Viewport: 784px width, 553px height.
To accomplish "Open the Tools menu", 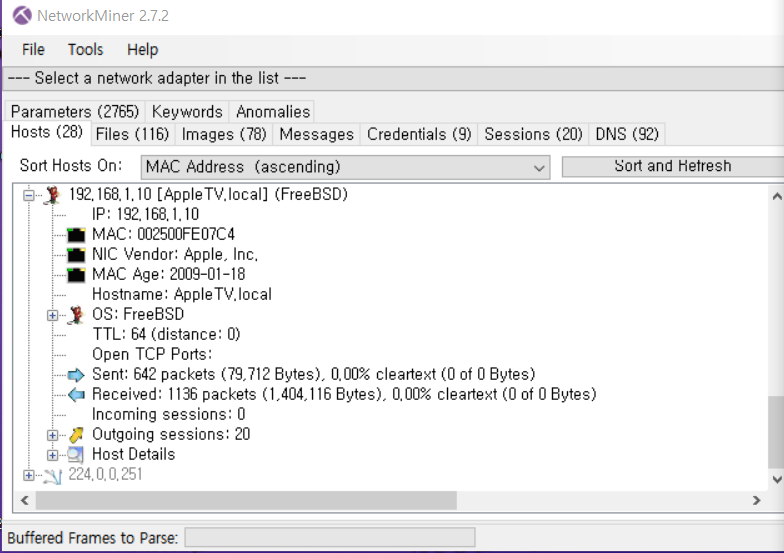I will [86, 50].
